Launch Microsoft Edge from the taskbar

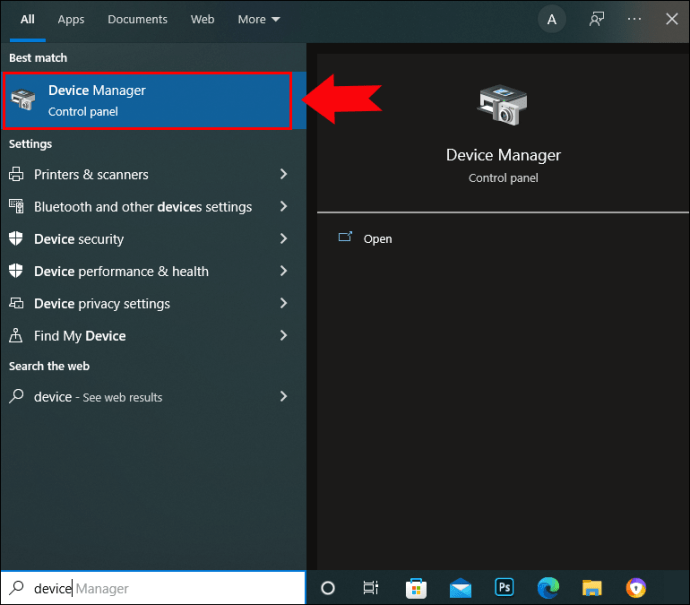(x=548, y=588)
